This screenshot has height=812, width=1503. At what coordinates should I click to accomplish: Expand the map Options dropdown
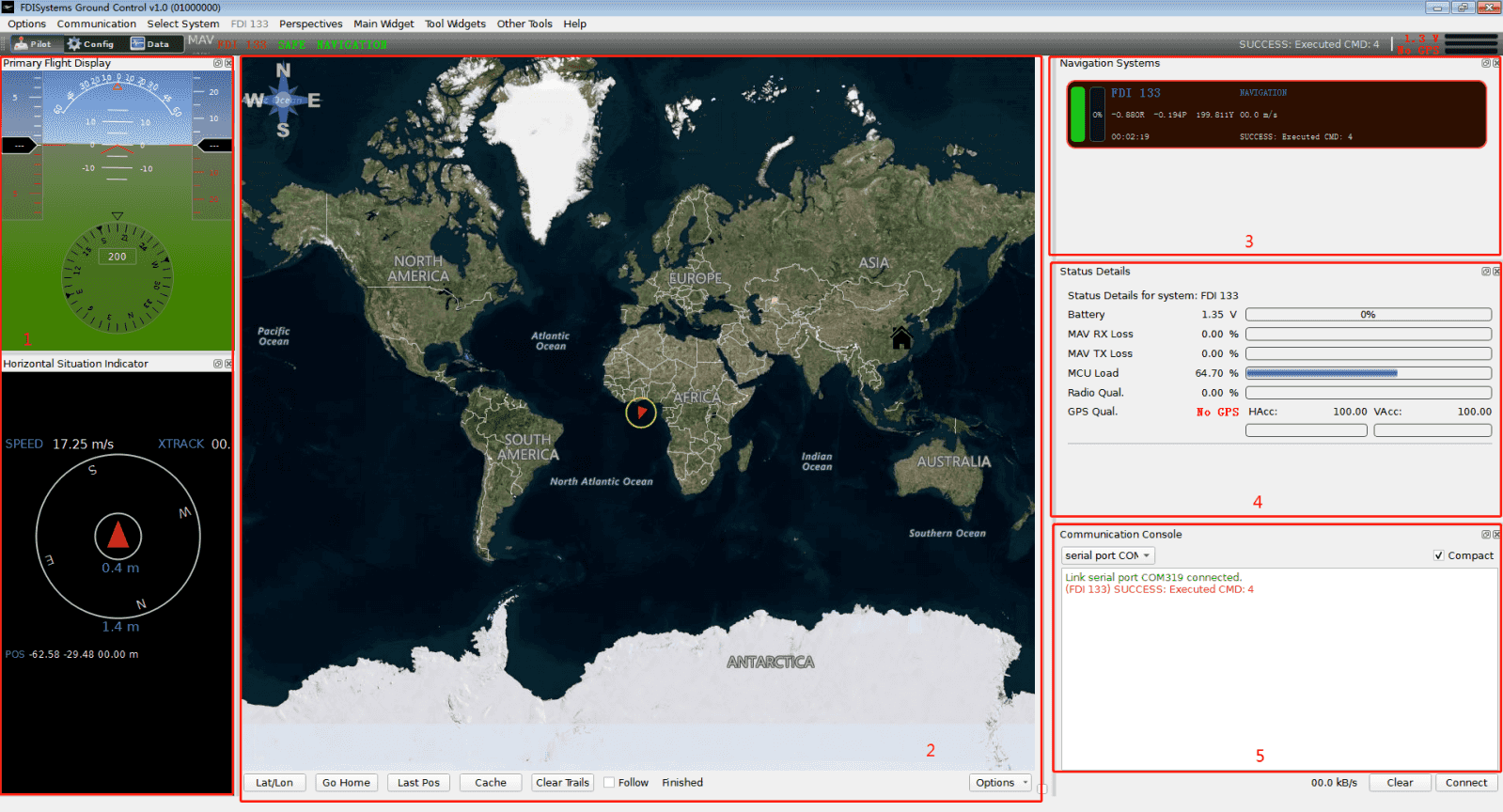1000,783
